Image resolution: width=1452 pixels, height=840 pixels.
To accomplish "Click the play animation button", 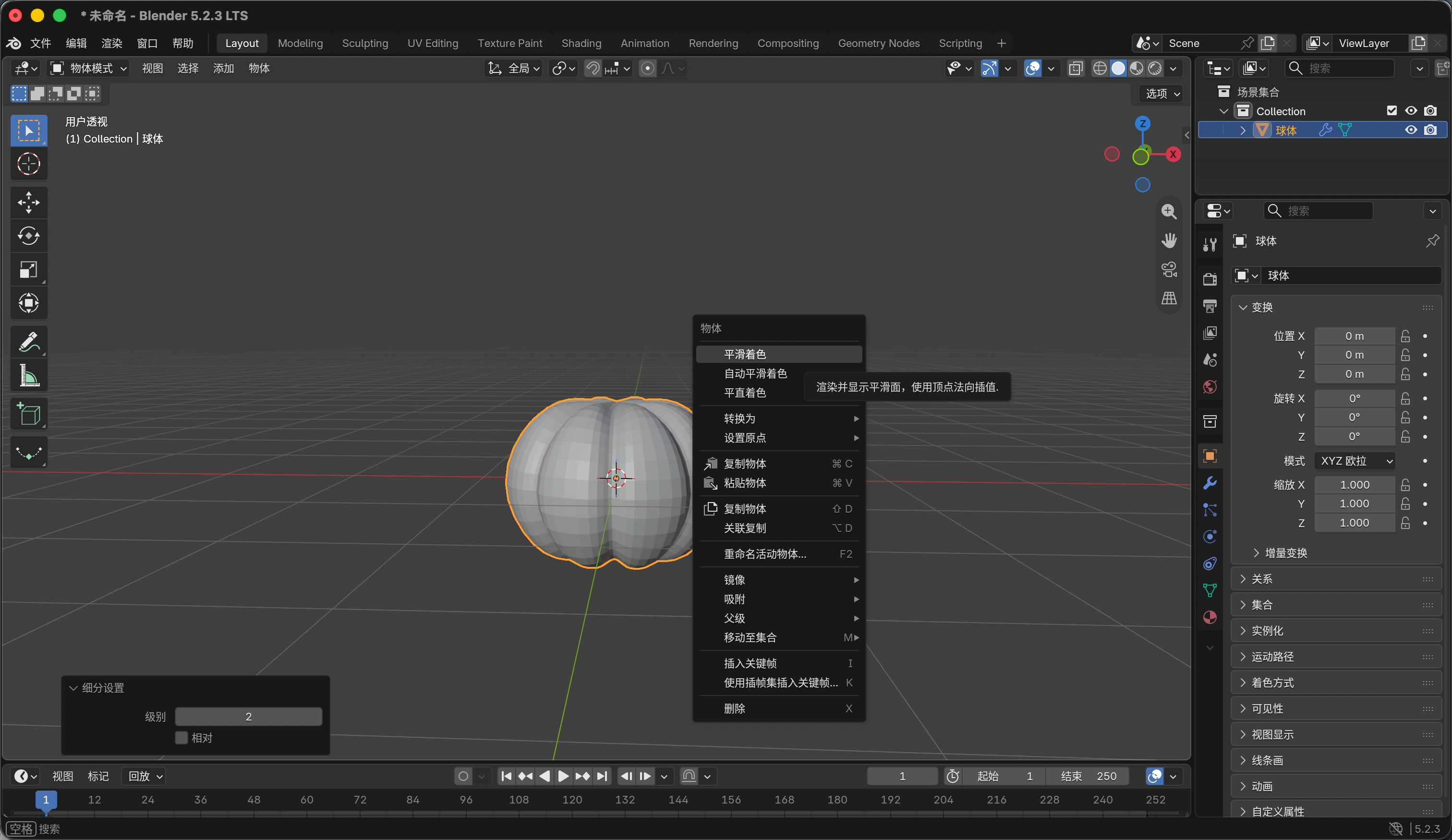I will click(x=563, y=776).
